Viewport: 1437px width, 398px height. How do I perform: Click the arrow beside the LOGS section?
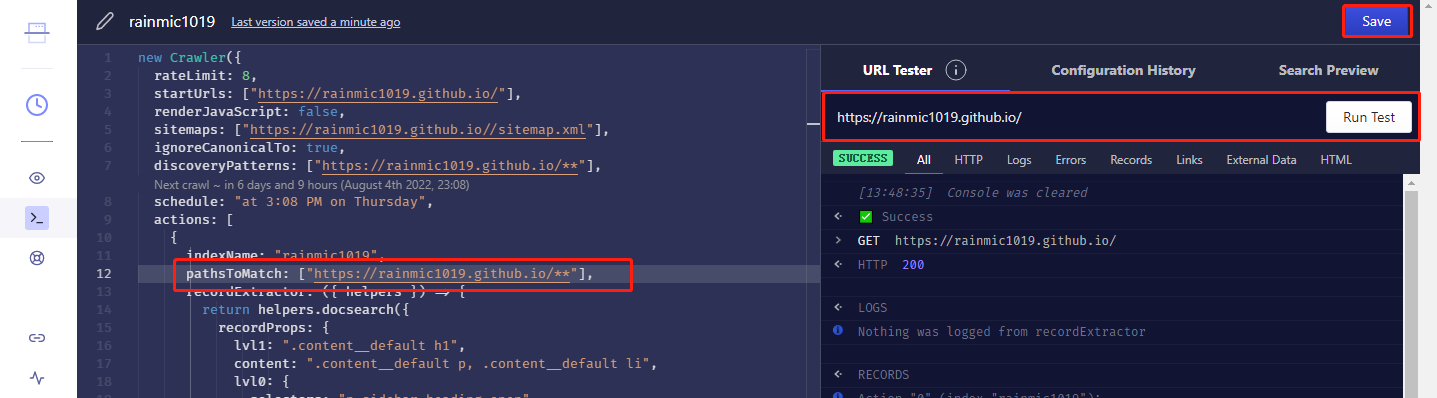838,307
